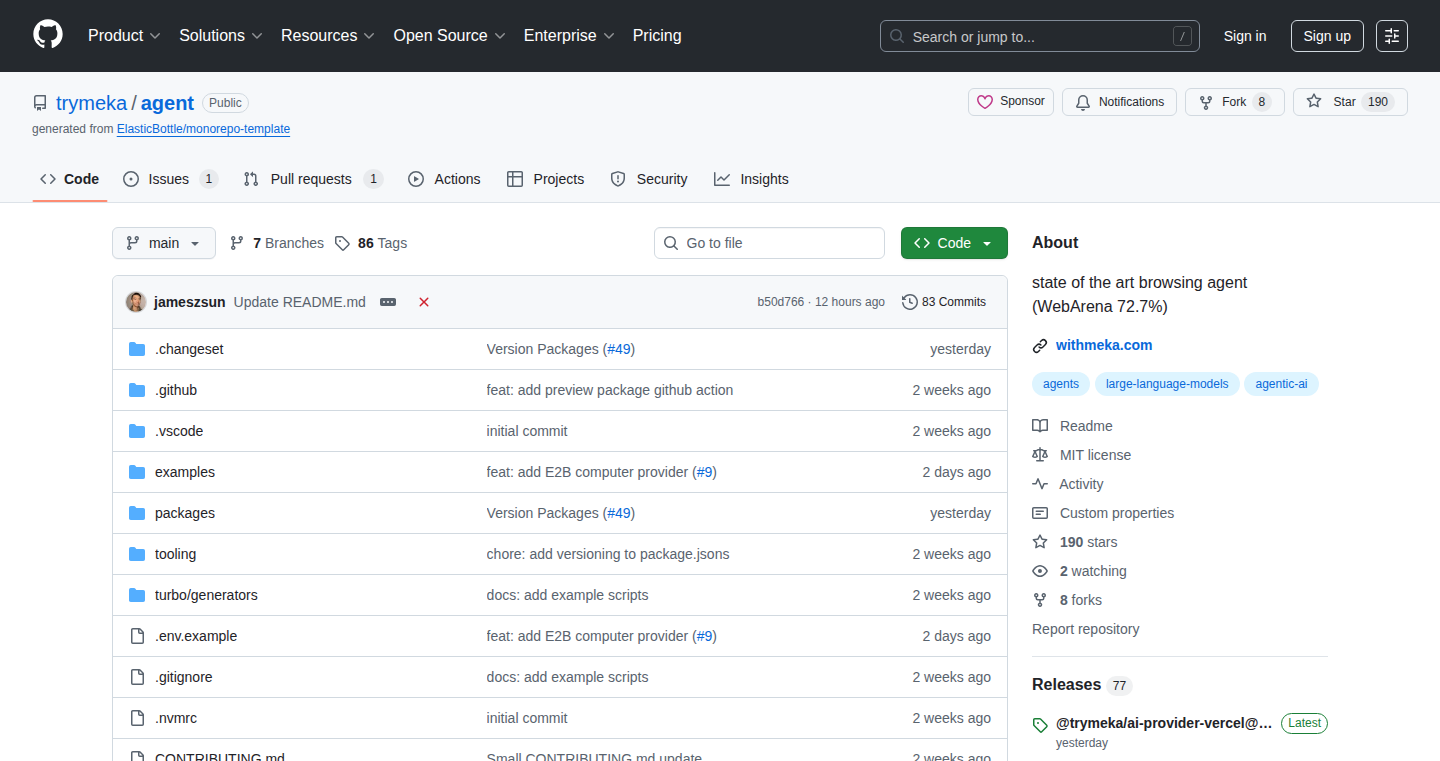
Task: Click the Sponsor button
Action: pos(1011,102)
